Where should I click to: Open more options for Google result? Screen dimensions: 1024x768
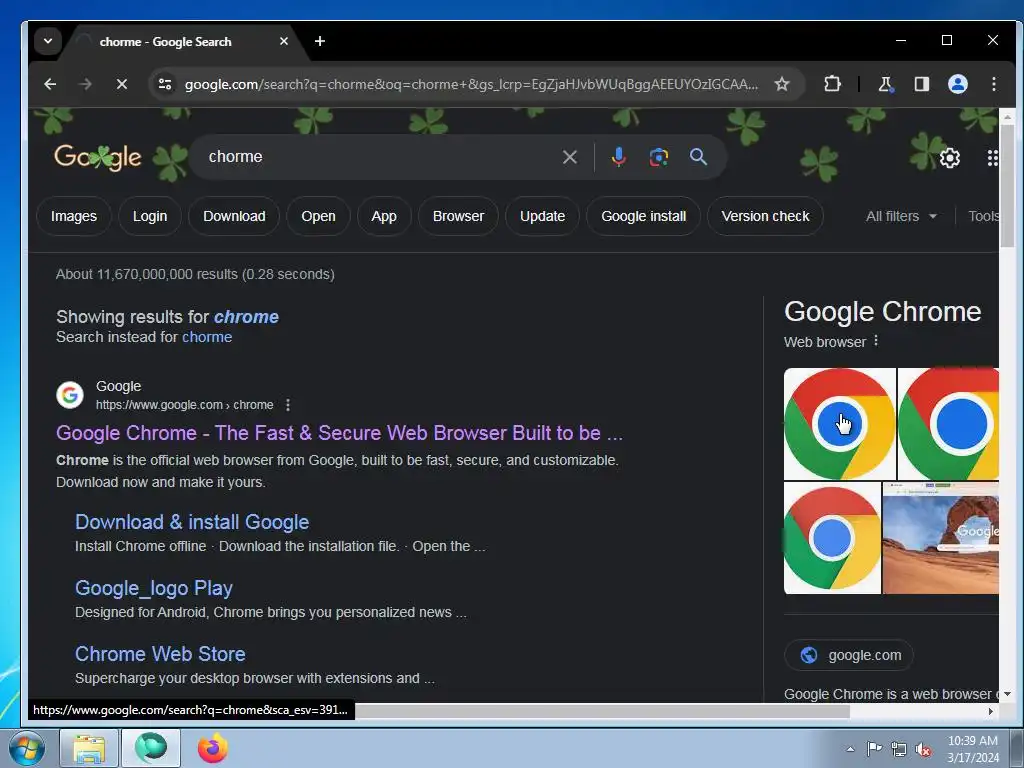[x=288, y=405]
